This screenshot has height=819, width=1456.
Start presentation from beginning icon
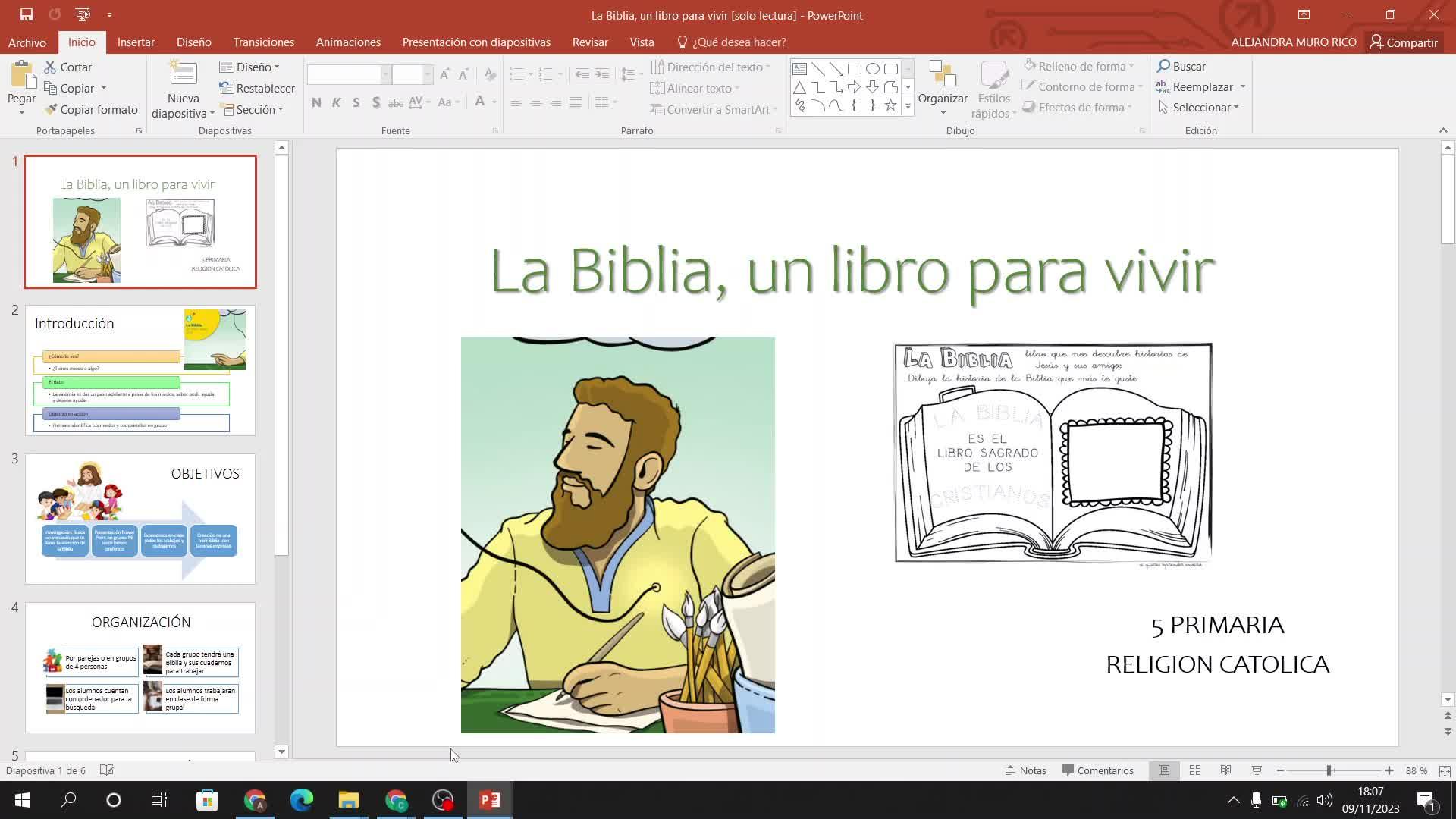(x=83, y=14)
